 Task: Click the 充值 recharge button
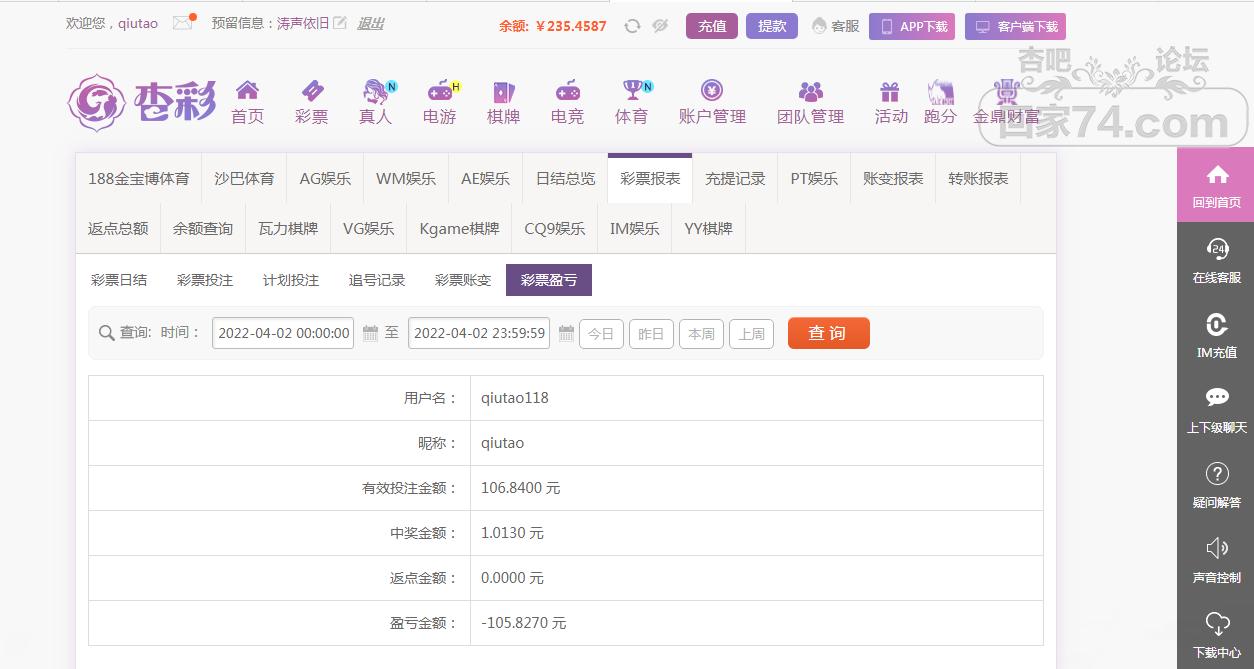[x=712, y=26]
